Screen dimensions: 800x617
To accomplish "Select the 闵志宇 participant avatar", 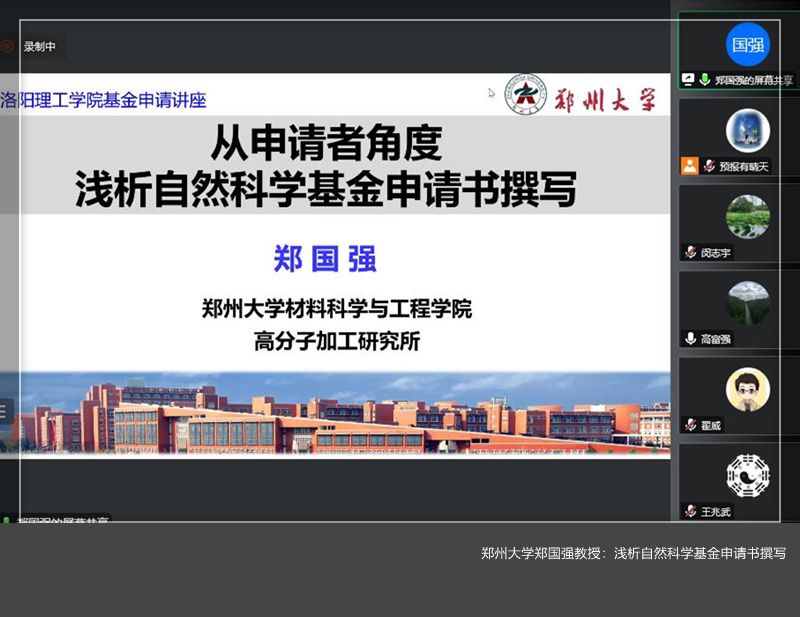I will coord(747,216).
